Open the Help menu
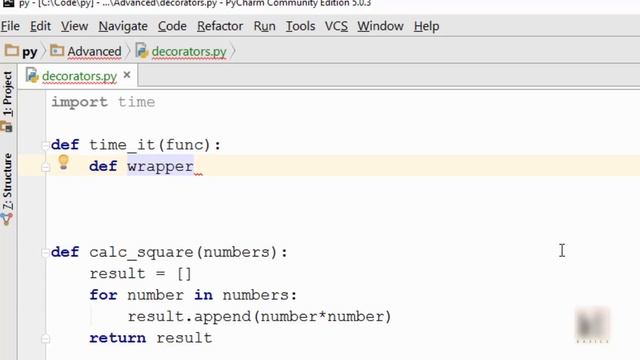This screenshot has width=640, height=360. 427,26
